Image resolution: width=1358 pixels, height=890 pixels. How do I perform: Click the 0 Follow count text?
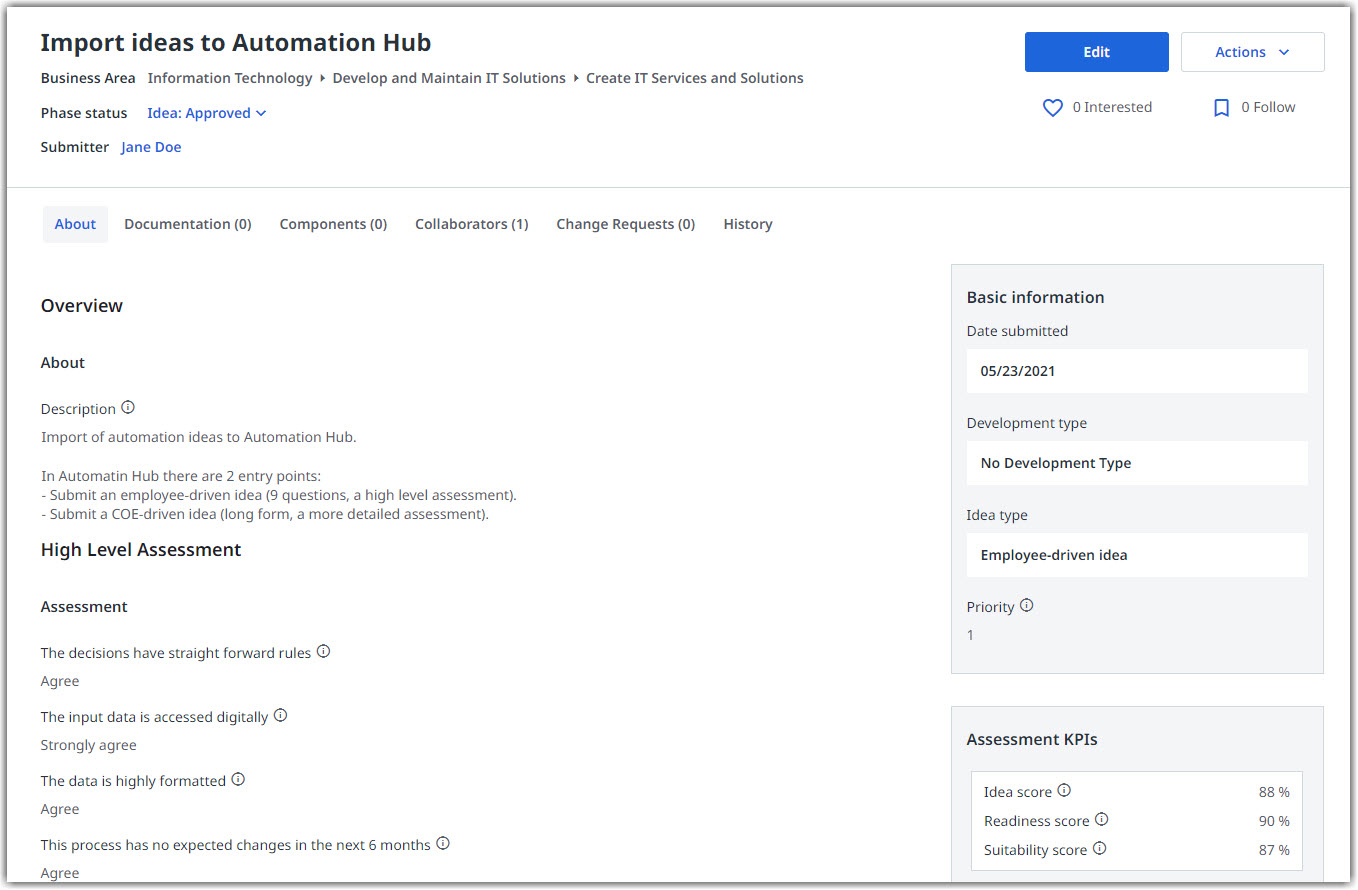[x=1268, y=107]
